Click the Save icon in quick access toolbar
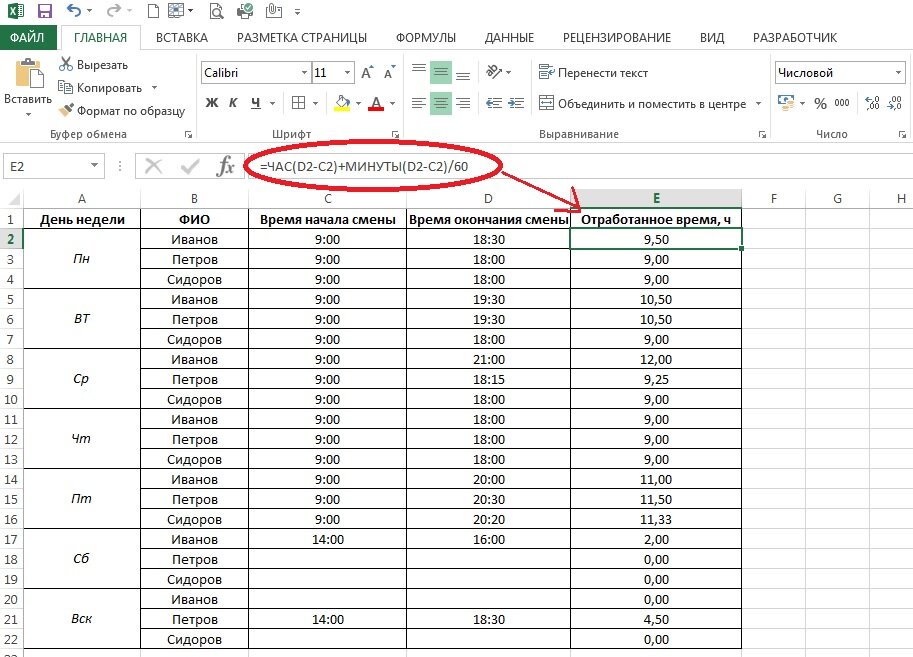Viewport: 913px width, 657px height. click(44, 10)
